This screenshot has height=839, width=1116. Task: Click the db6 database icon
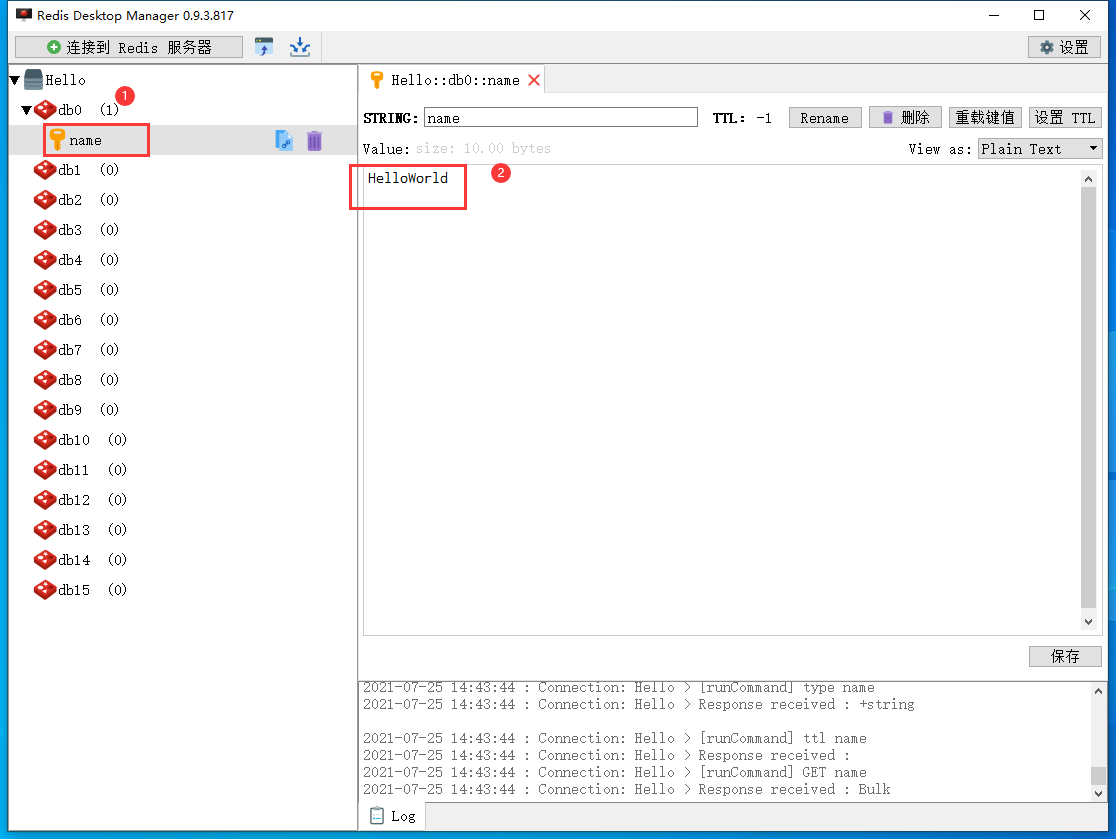pyautogui.click(x=45, y=320)
